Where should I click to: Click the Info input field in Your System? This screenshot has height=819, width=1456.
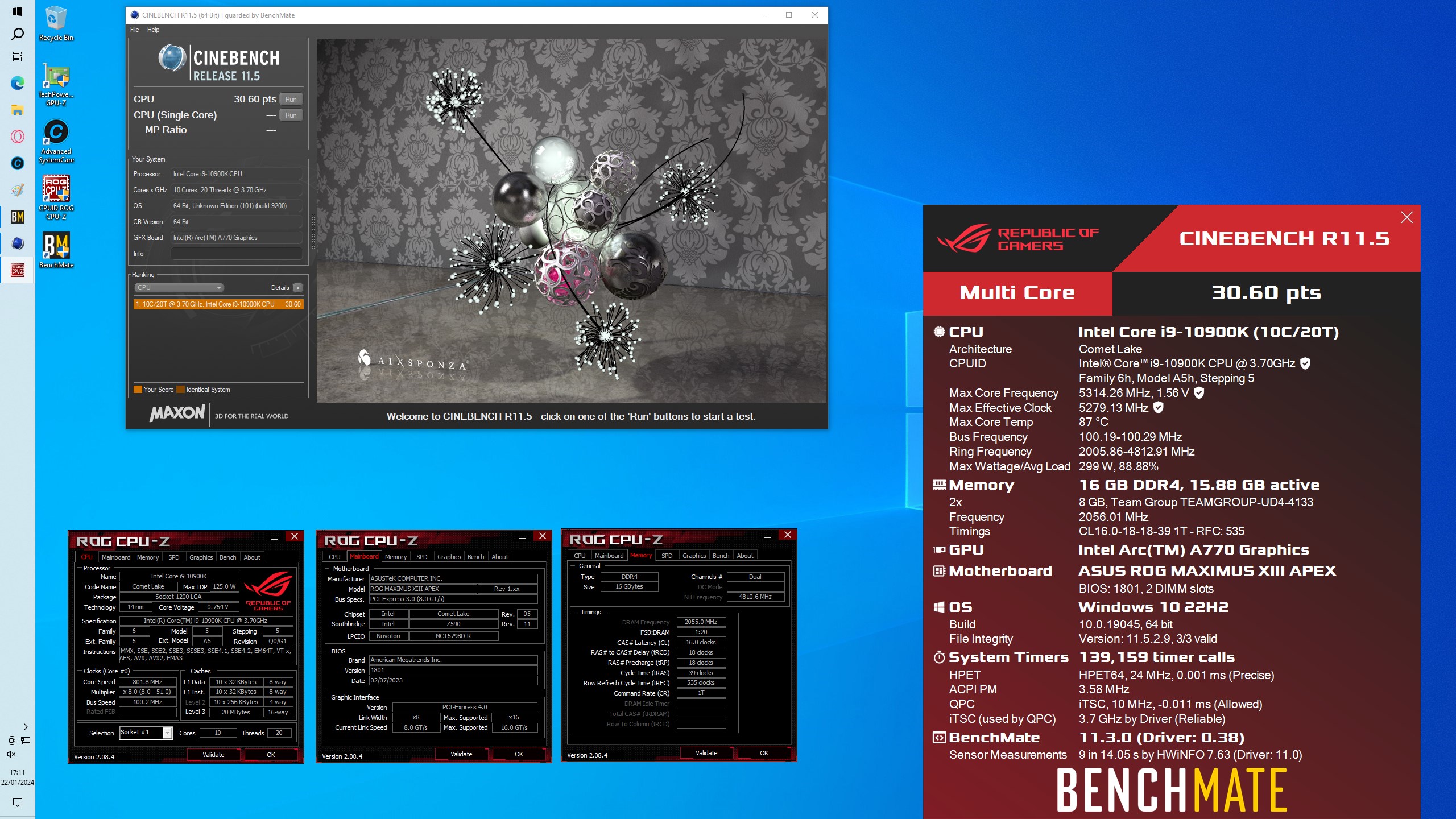[x=236, y=254]
